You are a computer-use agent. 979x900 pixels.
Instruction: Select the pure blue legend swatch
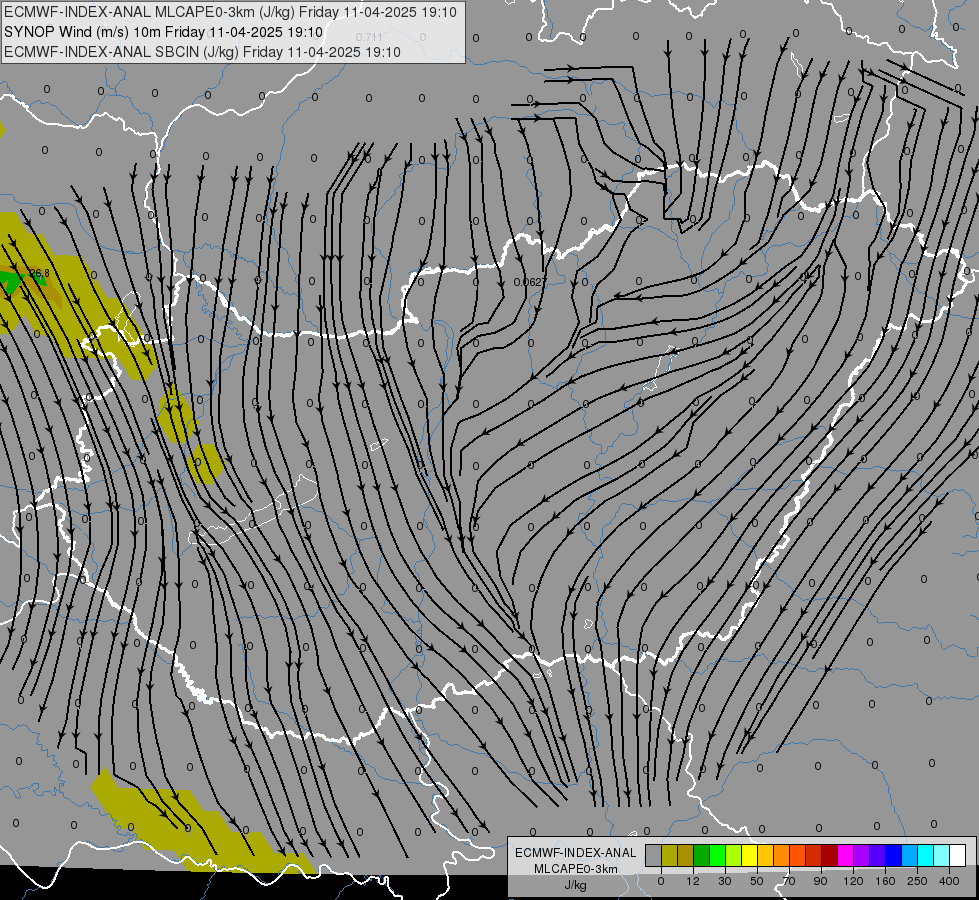894,856
